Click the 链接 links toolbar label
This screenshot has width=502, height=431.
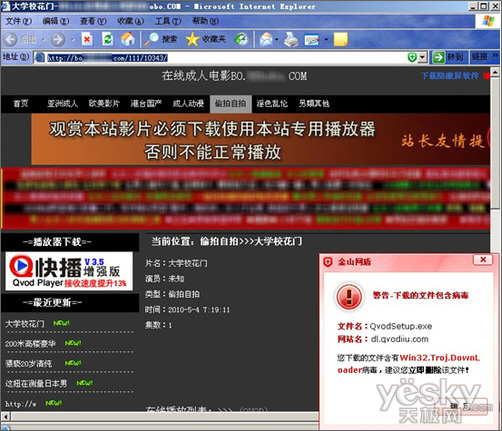click(480, 57)
